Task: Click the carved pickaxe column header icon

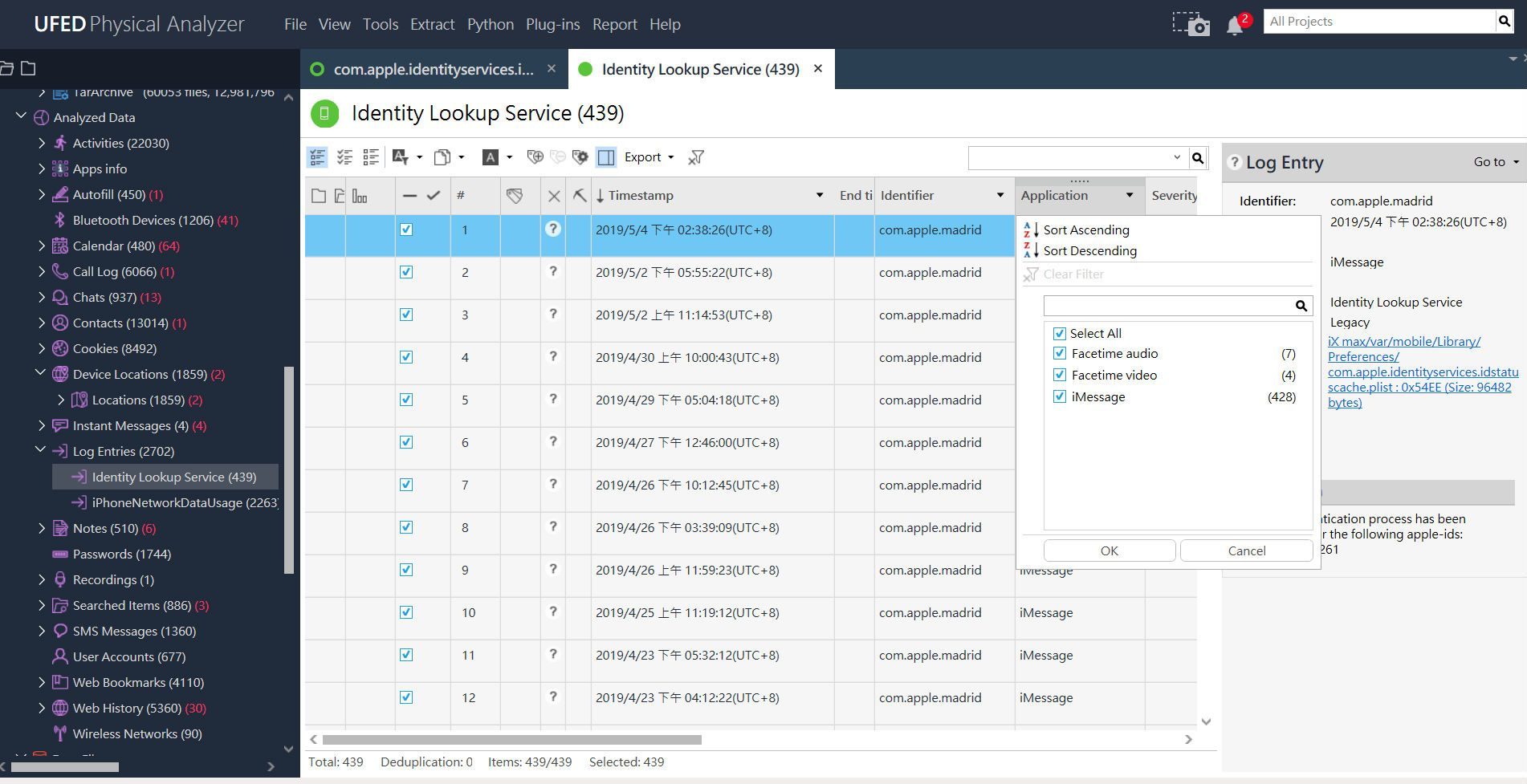Action: [x=580, y=196]
